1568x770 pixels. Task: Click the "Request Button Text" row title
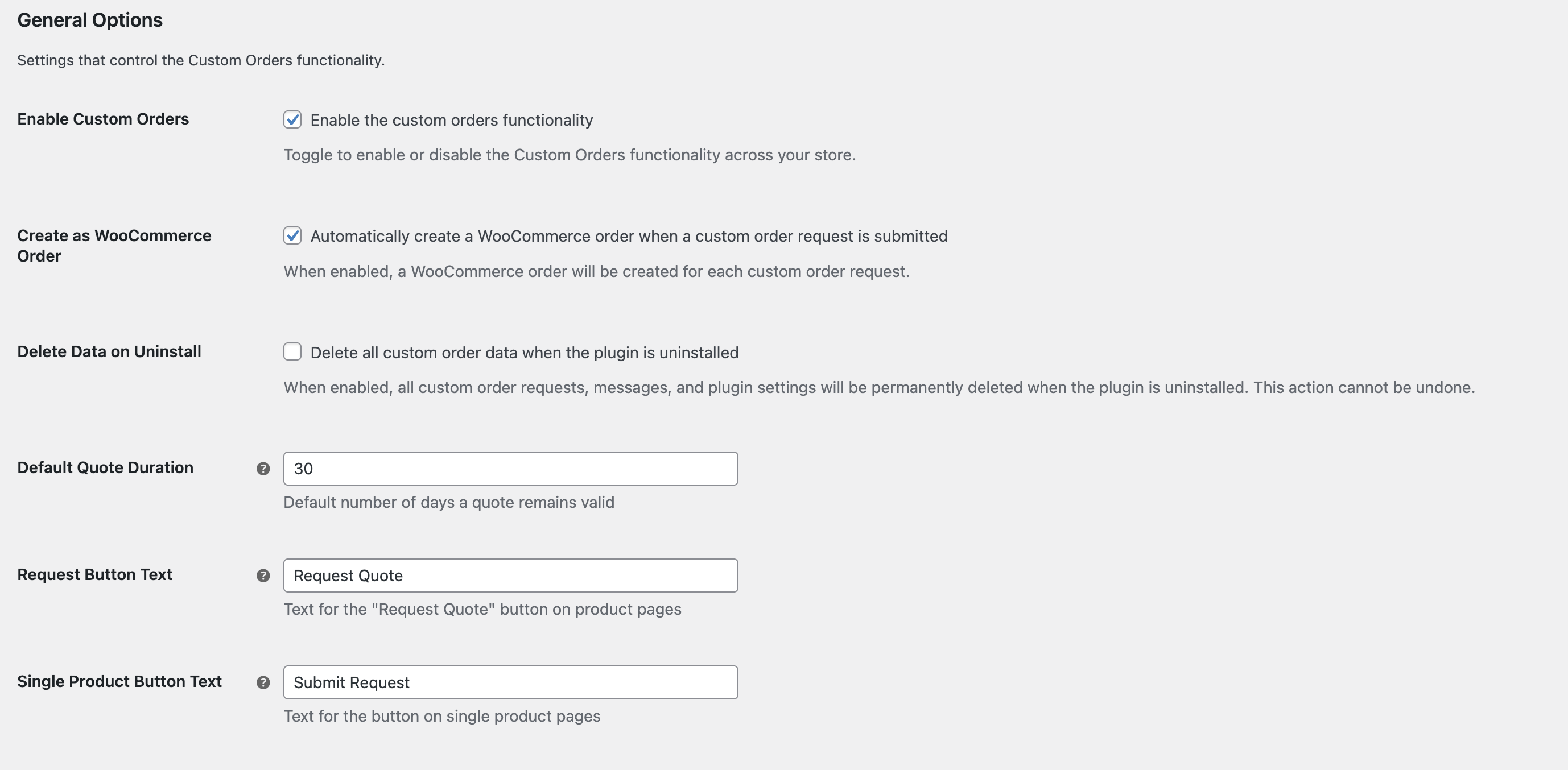click(x=94, y=575)
